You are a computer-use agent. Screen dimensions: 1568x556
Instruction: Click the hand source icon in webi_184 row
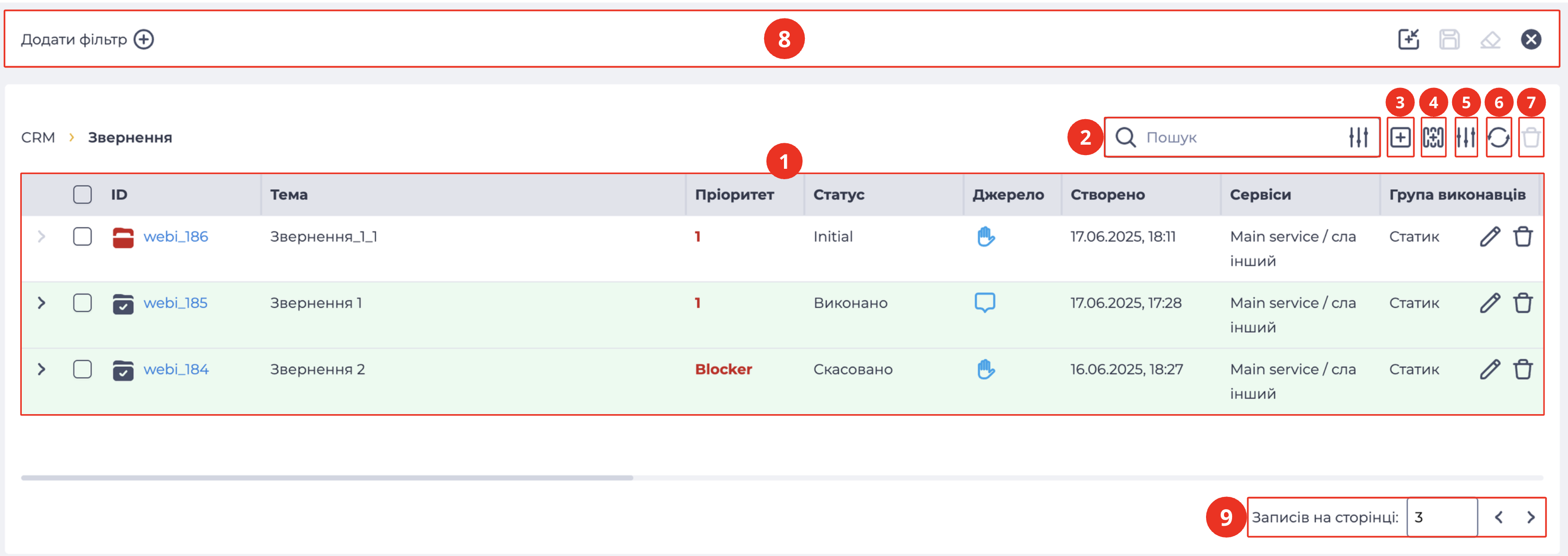click(986, 369)
